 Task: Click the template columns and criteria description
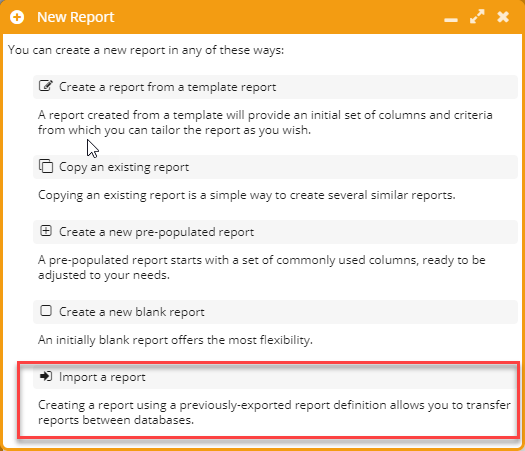tap(265, 123)
